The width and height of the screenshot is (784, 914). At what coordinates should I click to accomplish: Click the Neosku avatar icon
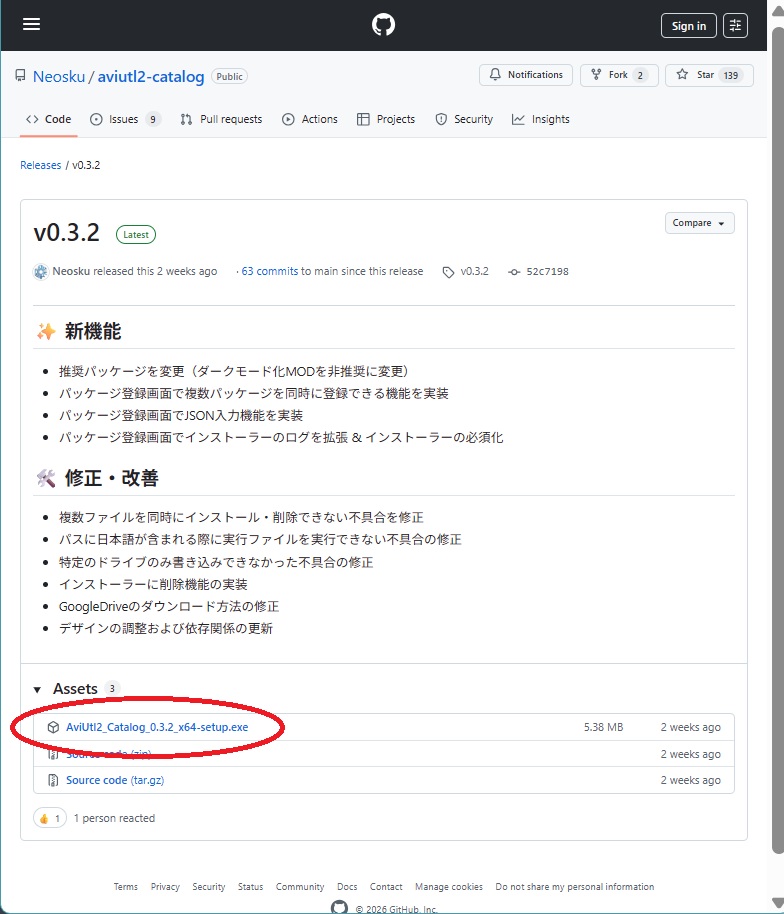coord(40,272)
